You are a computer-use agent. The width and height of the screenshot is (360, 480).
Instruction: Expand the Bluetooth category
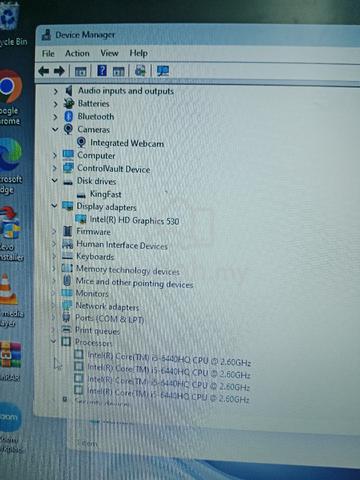point(55,117)
